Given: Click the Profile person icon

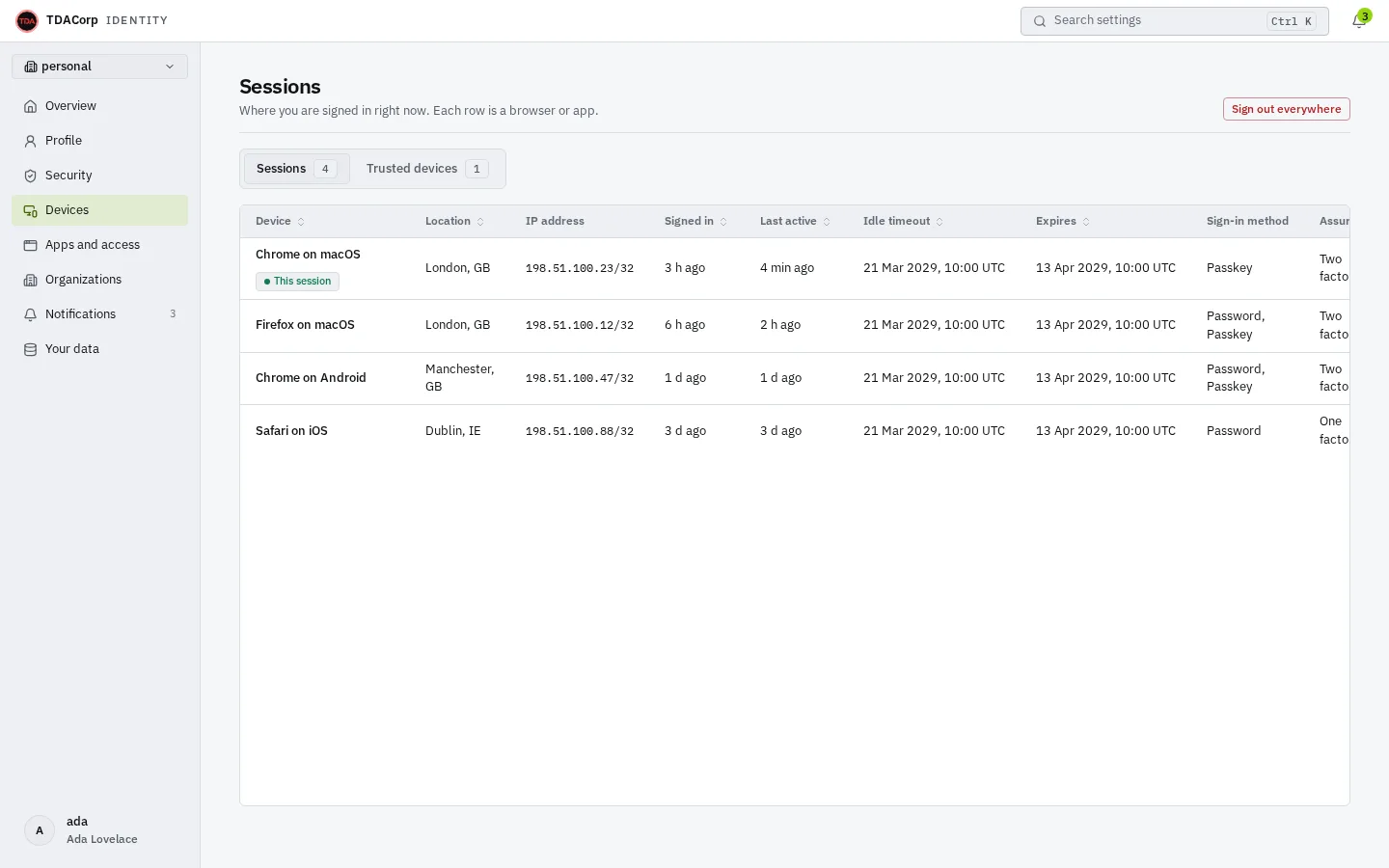Looking at the screenshot, I should pos(31,141).
